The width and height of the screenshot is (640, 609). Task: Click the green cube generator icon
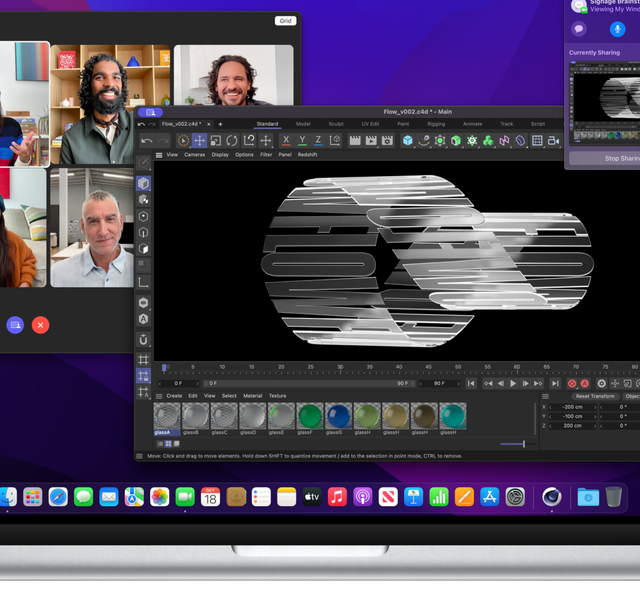pyautogui.click(x=456, y=141)
